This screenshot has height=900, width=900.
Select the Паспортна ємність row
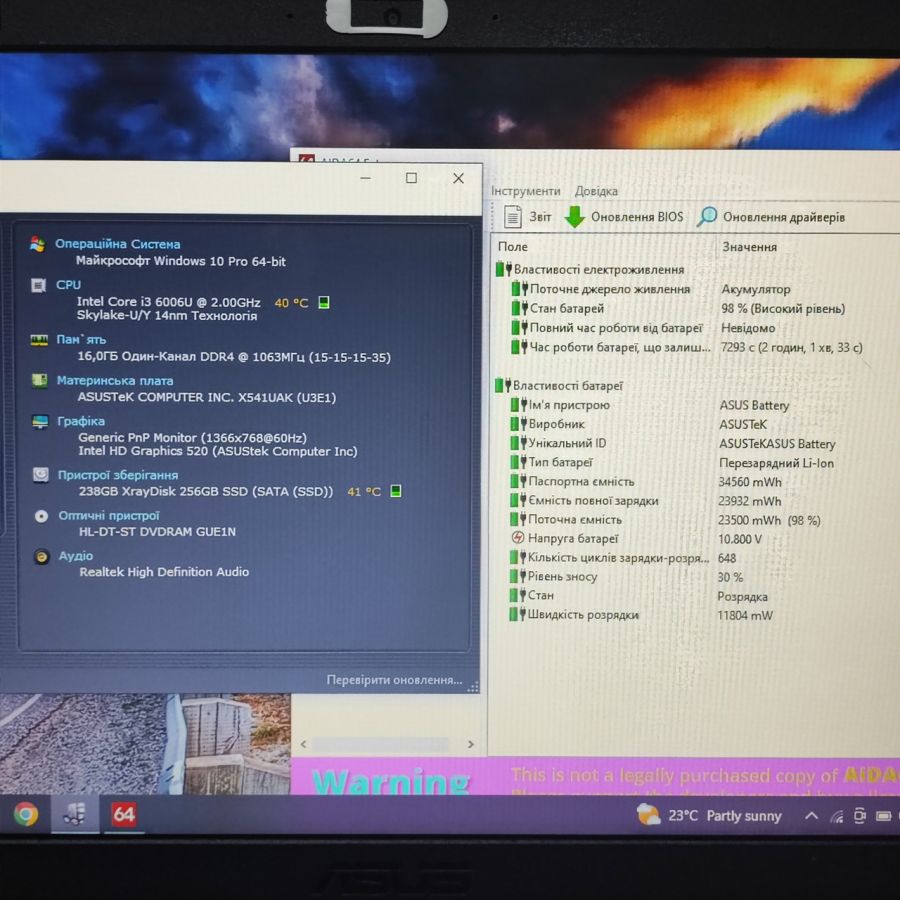(x=646, y=482)
